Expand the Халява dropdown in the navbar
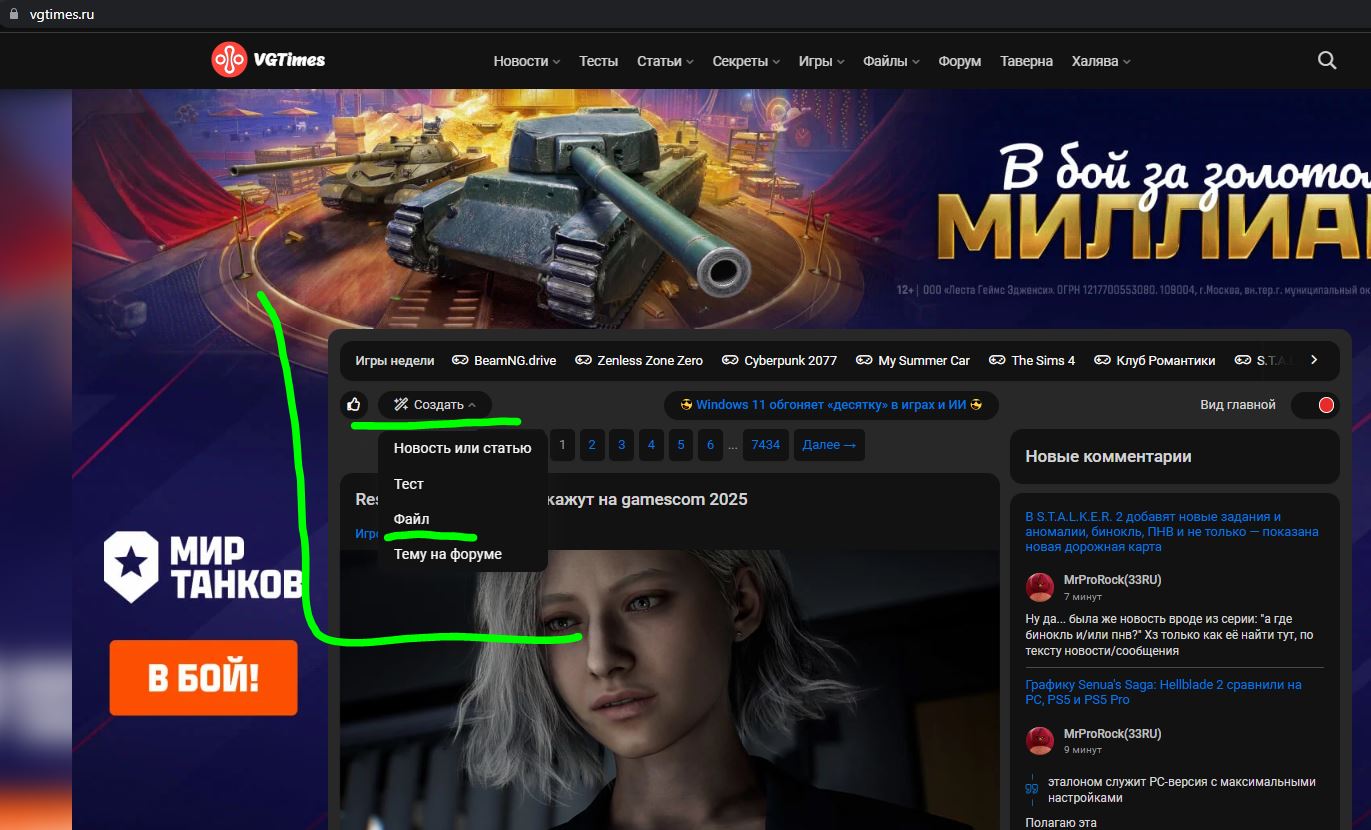The width and height of the screenshot is (1371, 830). tap(1101, 61)
